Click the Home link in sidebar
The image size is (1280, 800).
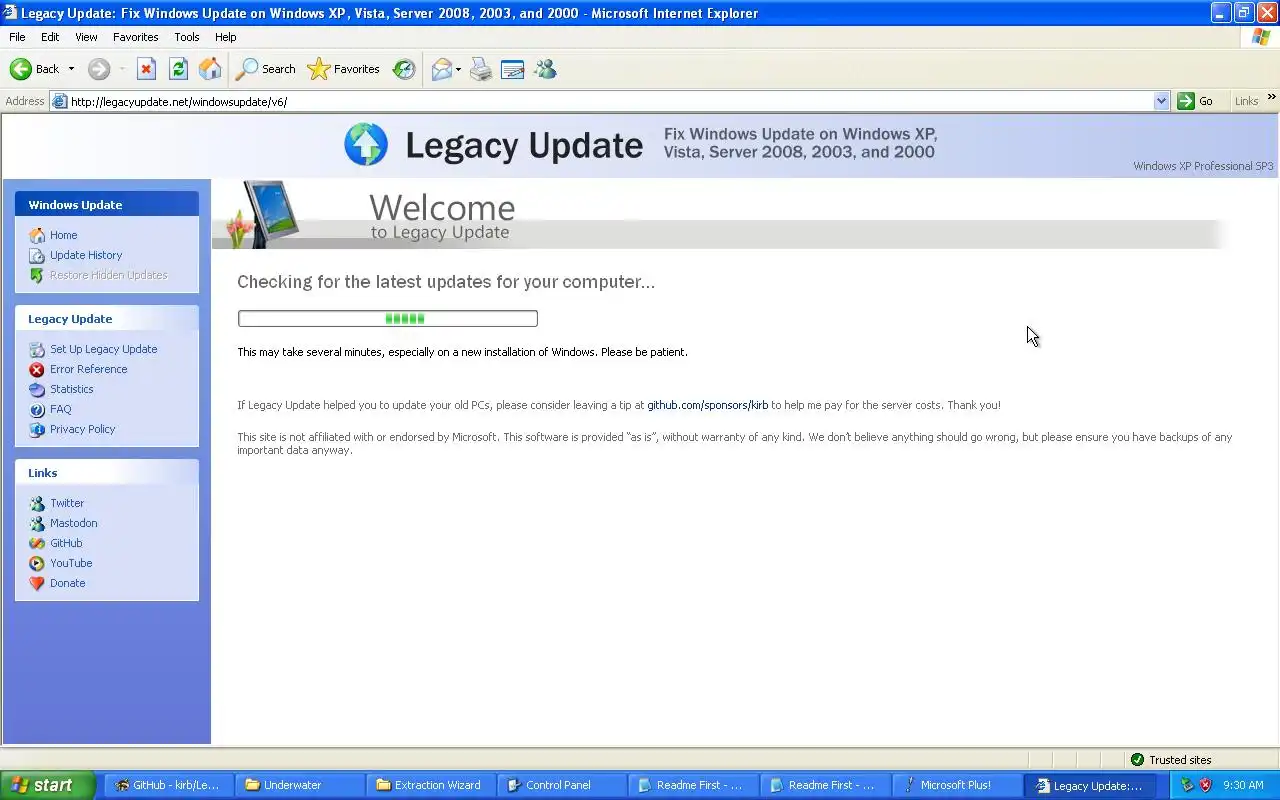(63, 235)
